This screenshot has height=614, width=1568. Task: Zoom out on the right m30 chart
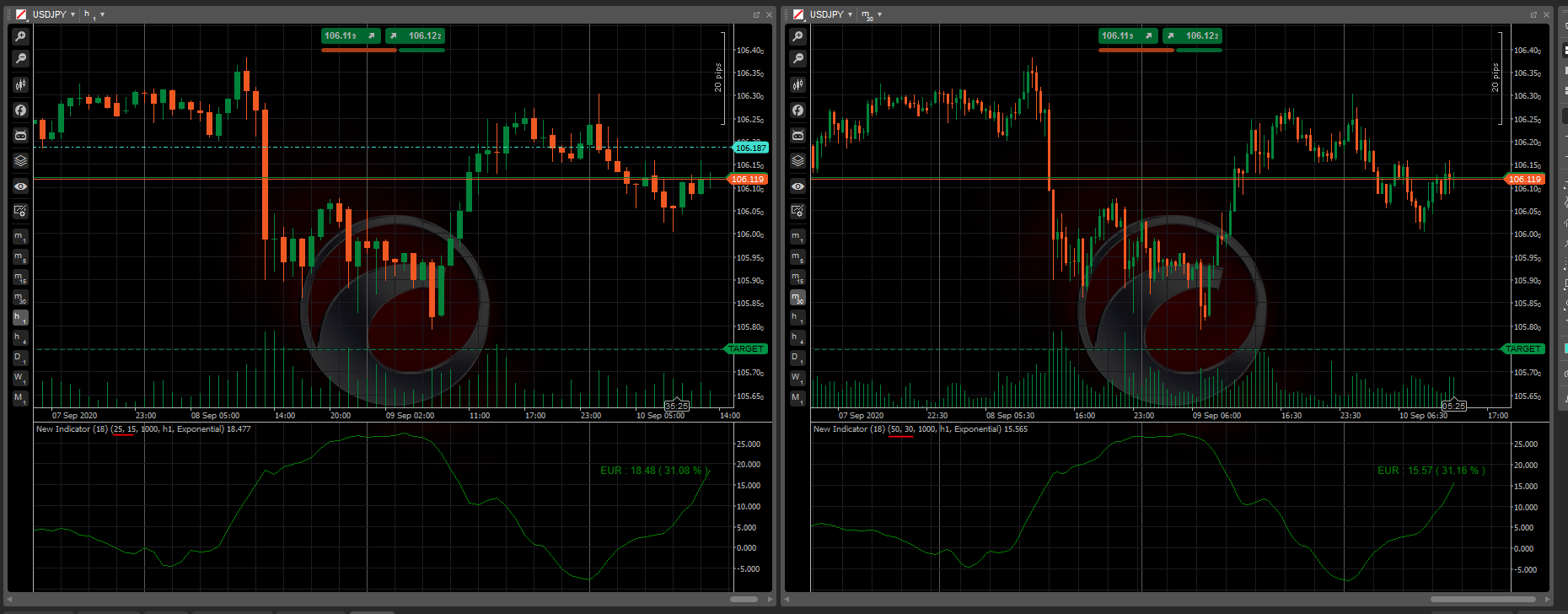(x=797, y=59)
